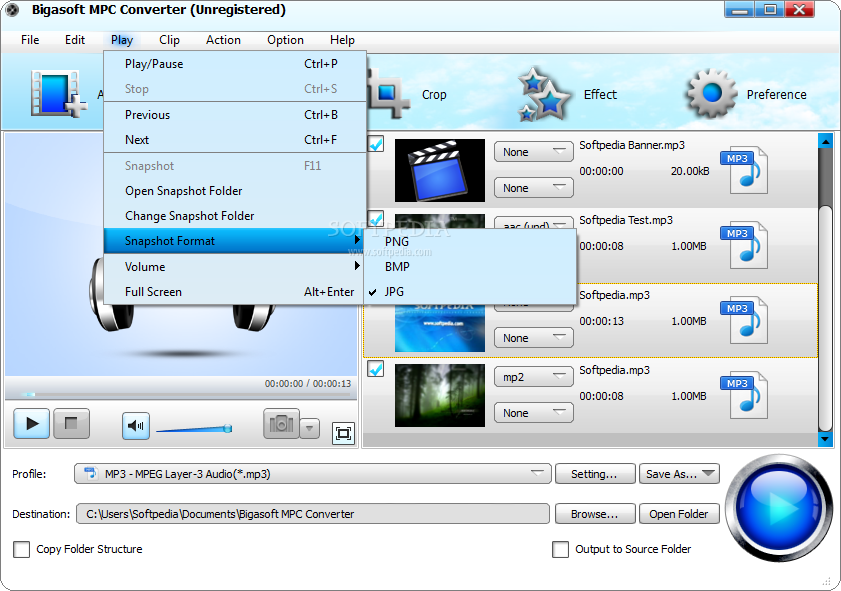Click the file list scroll down arrow
Image resolution: width=841 pixels, height=591 pixels.
825,439
